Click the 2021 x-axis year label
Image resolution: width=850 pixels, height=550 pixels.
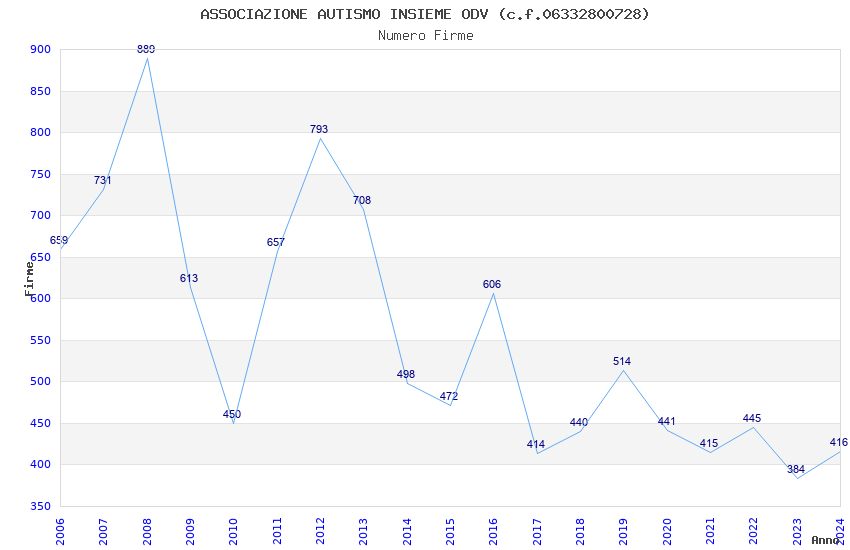coord(710,531)
